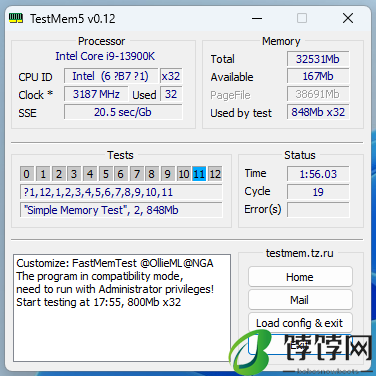Viewport: 376px width, 376px height.
Task: Click the Customize: FastMemTest log line
Action: 115,263
